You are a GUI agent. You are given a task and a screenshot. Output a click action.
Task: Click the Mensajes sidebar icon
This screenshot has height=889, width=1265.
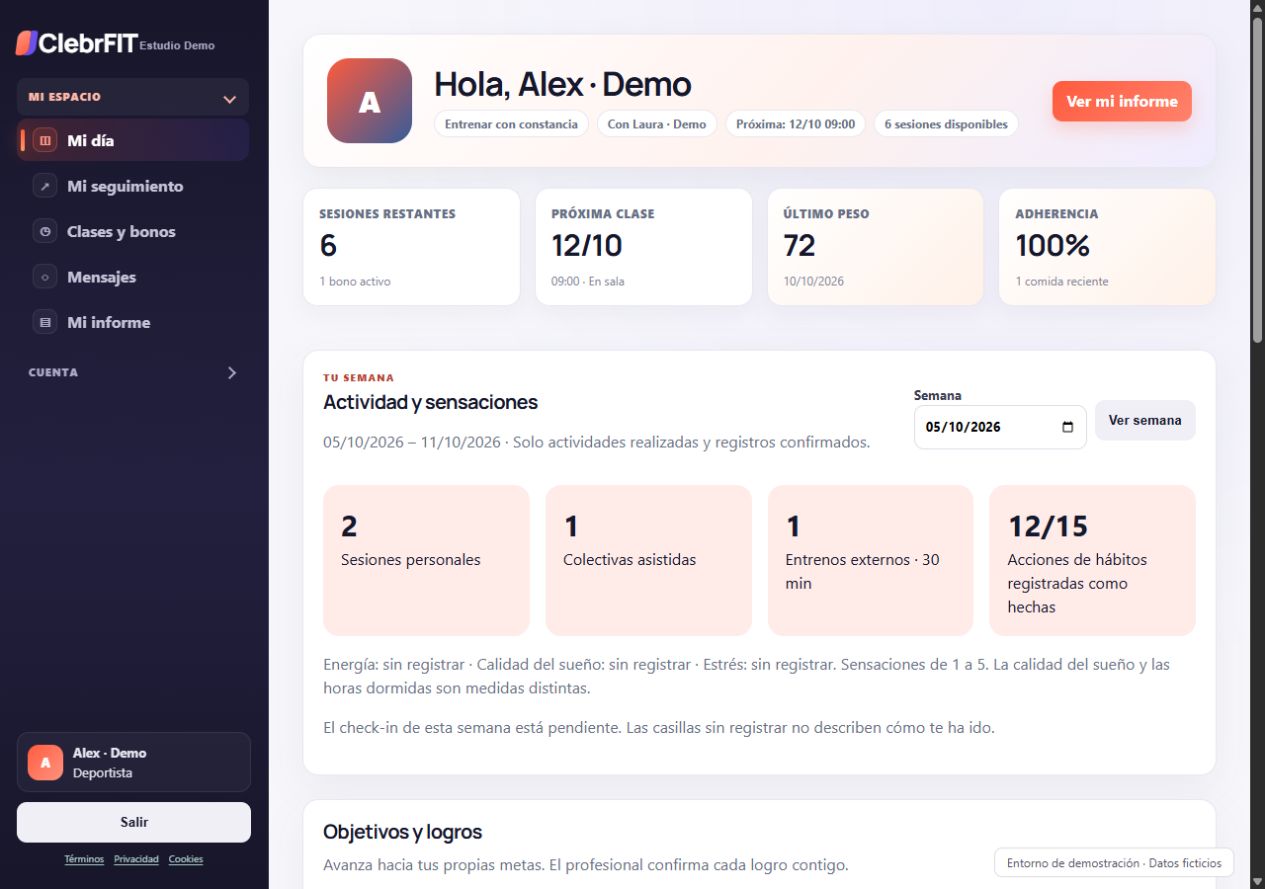pos(45,277)
